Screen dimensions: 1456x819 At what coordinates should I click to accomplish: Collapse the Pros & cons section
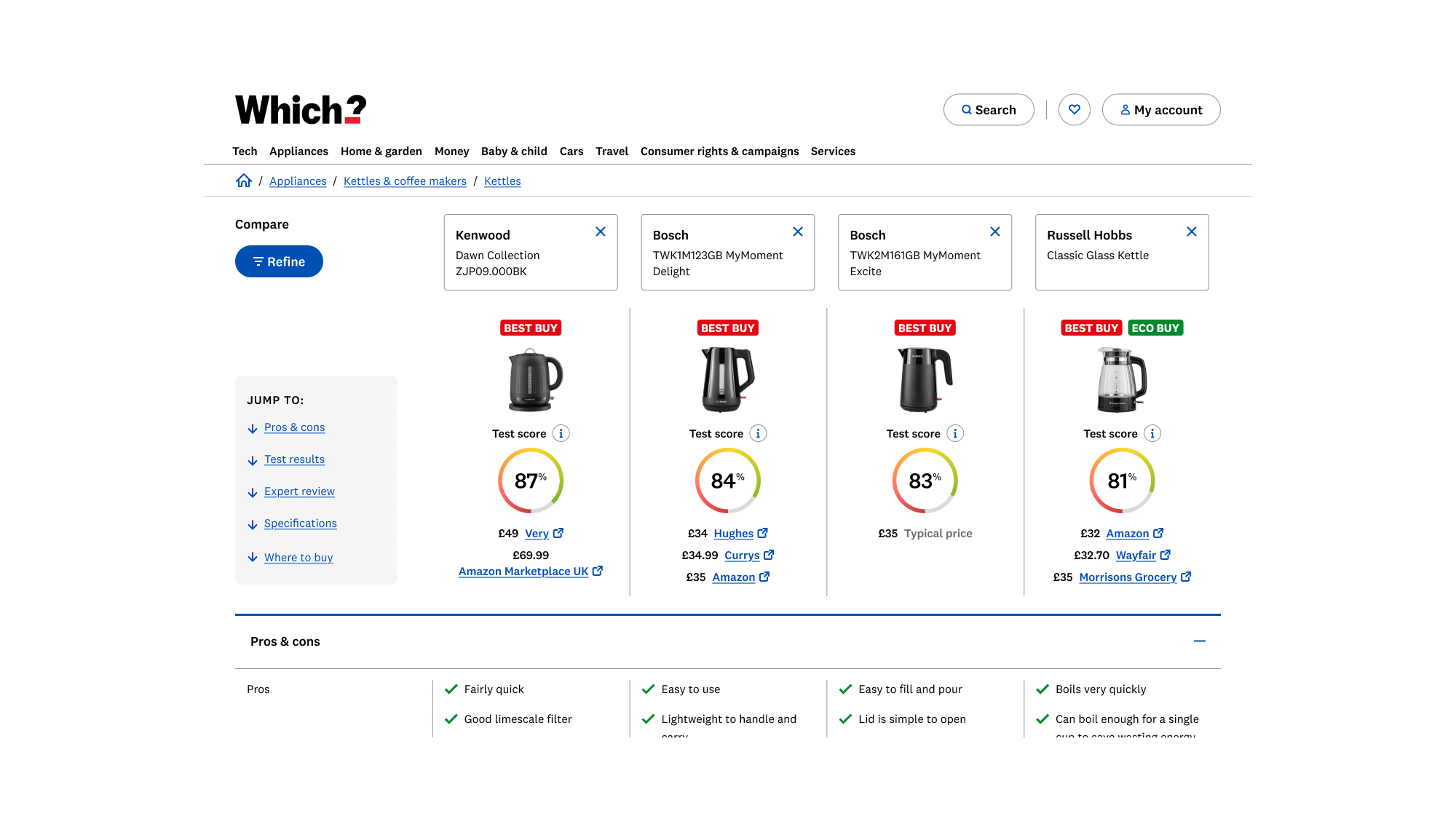[1200, 641]
